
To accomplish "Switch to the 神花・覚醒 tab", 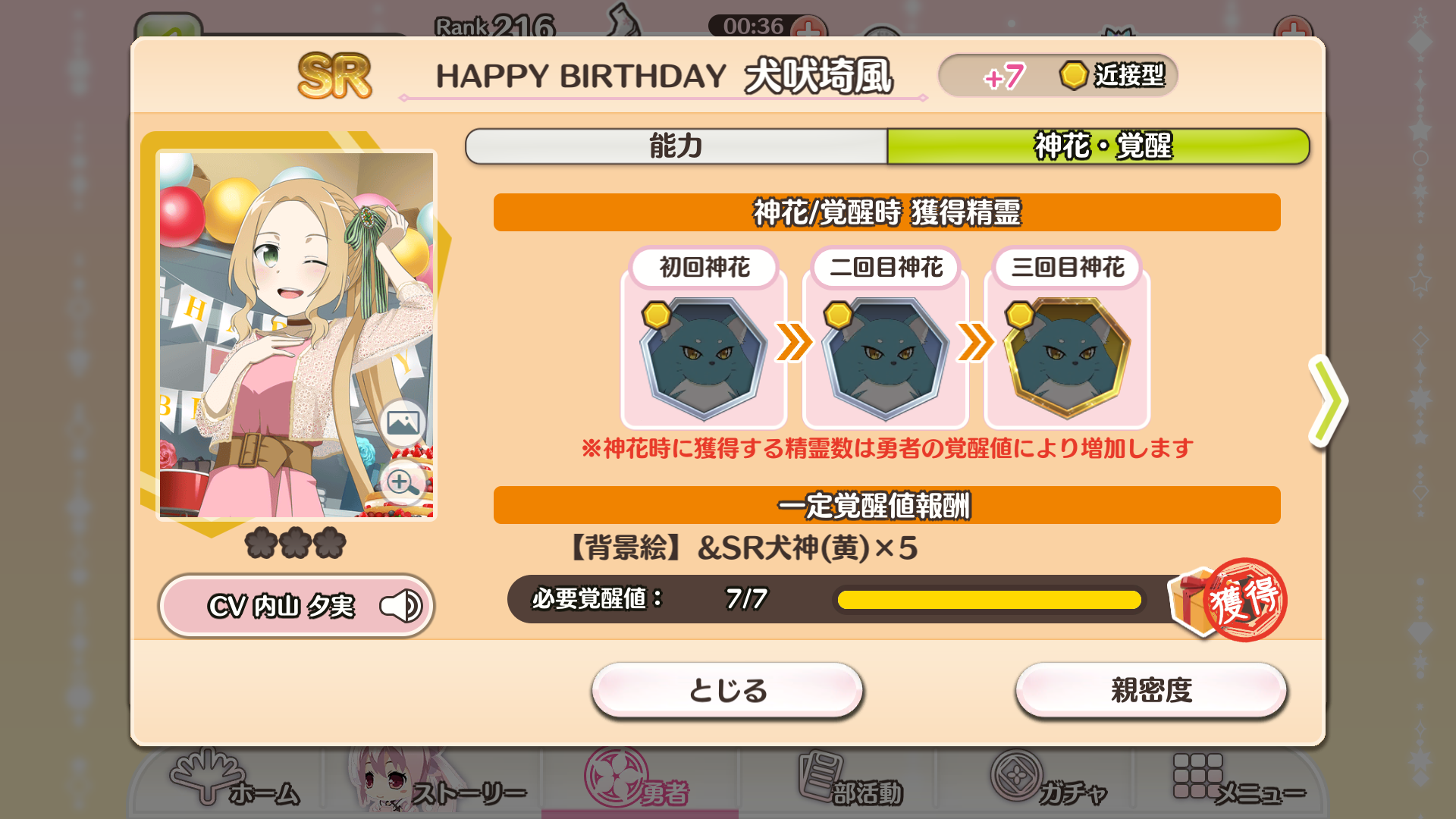I will [x=1099, y=146].
